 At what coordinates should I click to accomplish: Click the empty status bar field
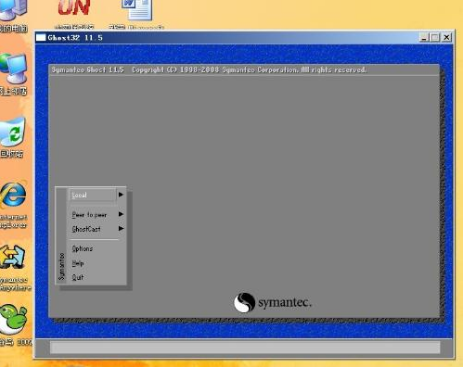[x=245, y=347]
